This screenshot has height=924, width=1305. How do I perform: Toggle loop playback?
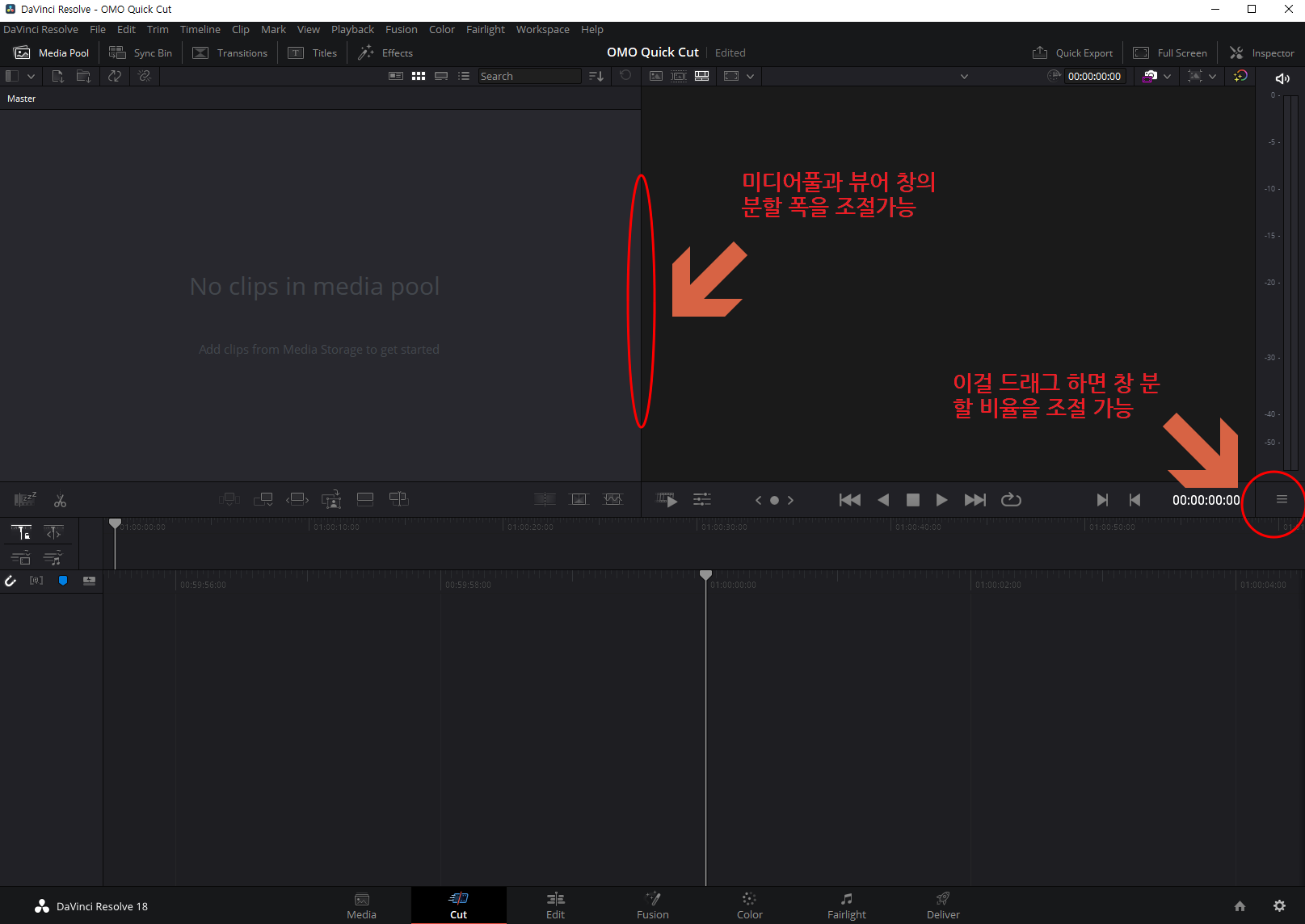(1011, 500)
